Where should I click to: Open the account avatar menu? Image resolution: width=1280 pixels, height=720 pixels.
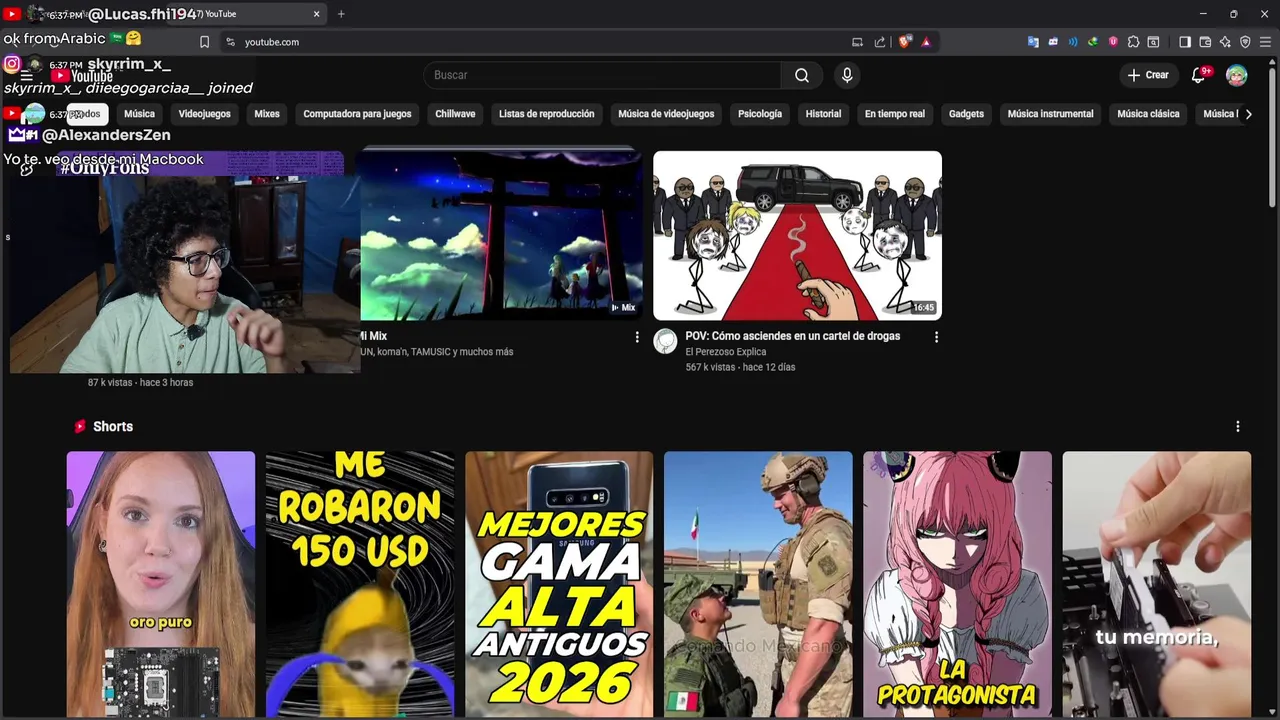(x=1237, y=75)
